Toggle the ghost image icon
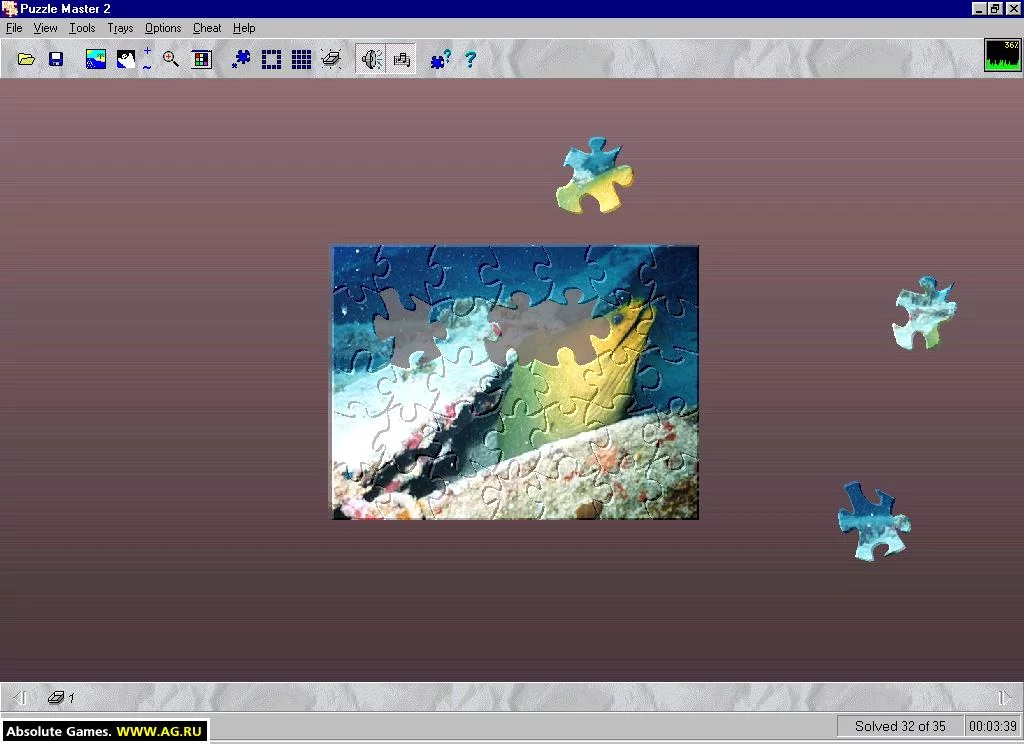This screenshot has width=1024, height=744. click(125, 59)
